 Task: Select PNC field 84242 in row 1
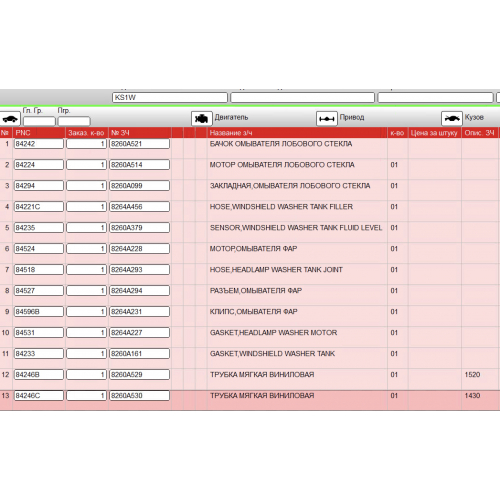click(x=39, y=144)
